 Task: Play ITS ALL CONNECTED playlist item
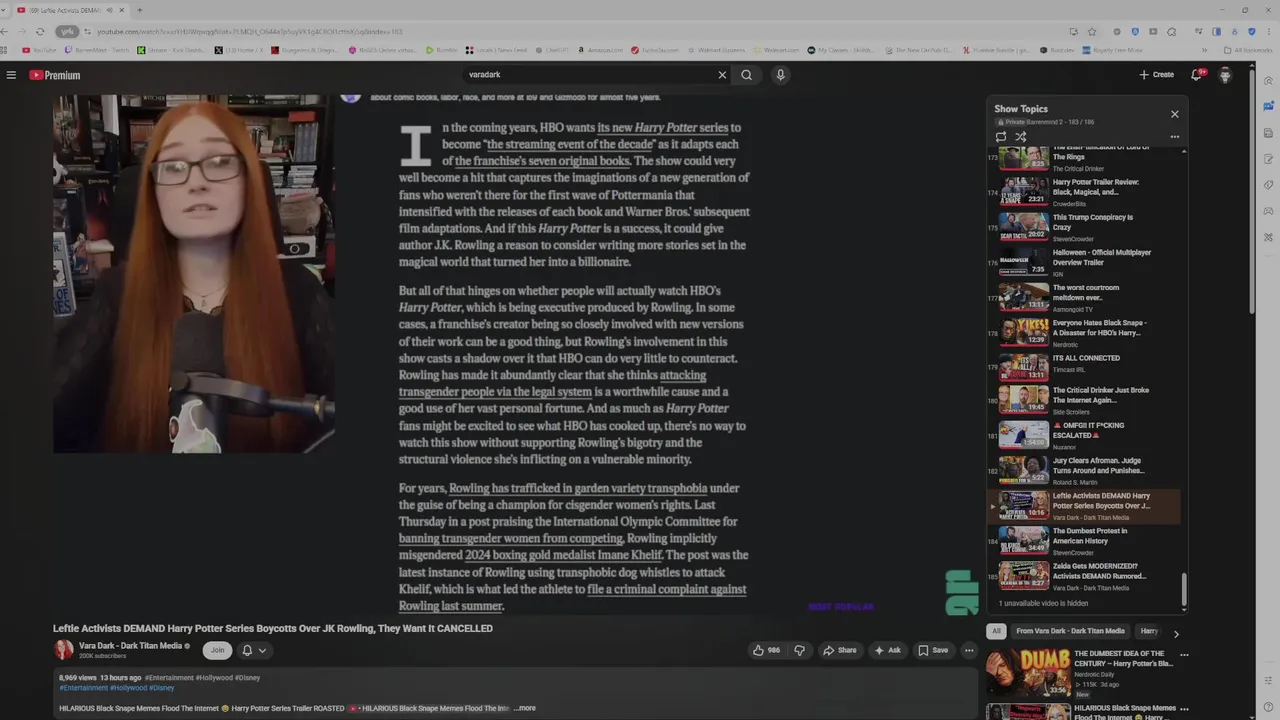(1085, 367)
